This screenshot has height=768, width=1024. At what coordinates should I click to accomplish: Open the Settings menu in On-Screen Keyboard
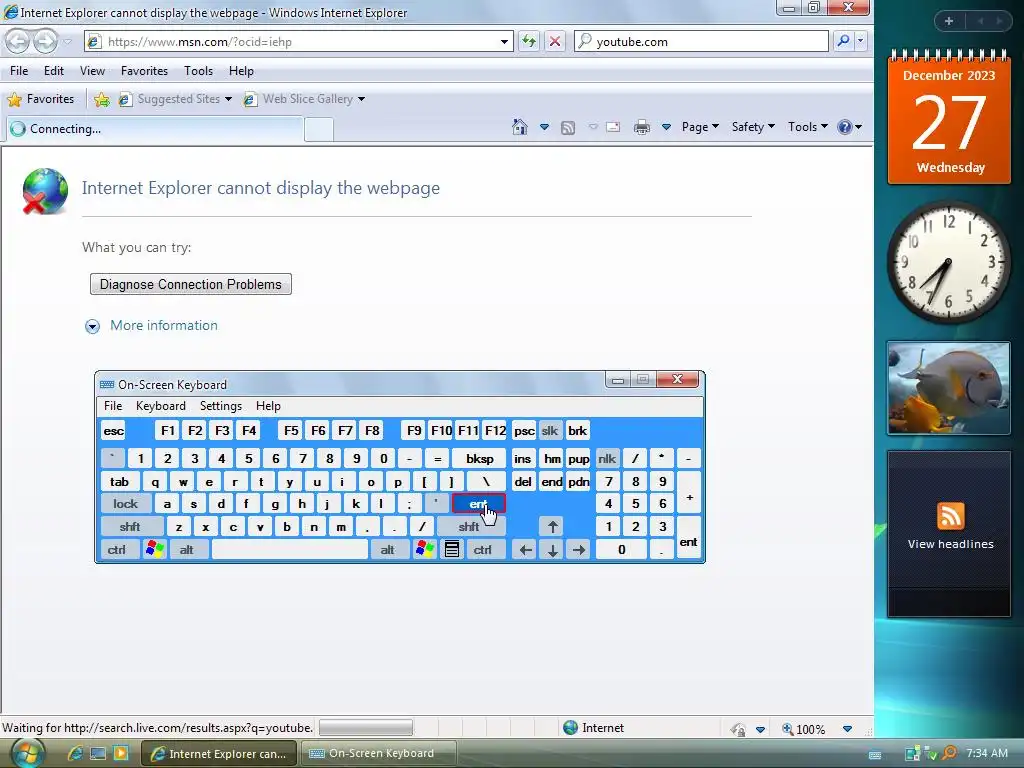(x=221, y=406)
